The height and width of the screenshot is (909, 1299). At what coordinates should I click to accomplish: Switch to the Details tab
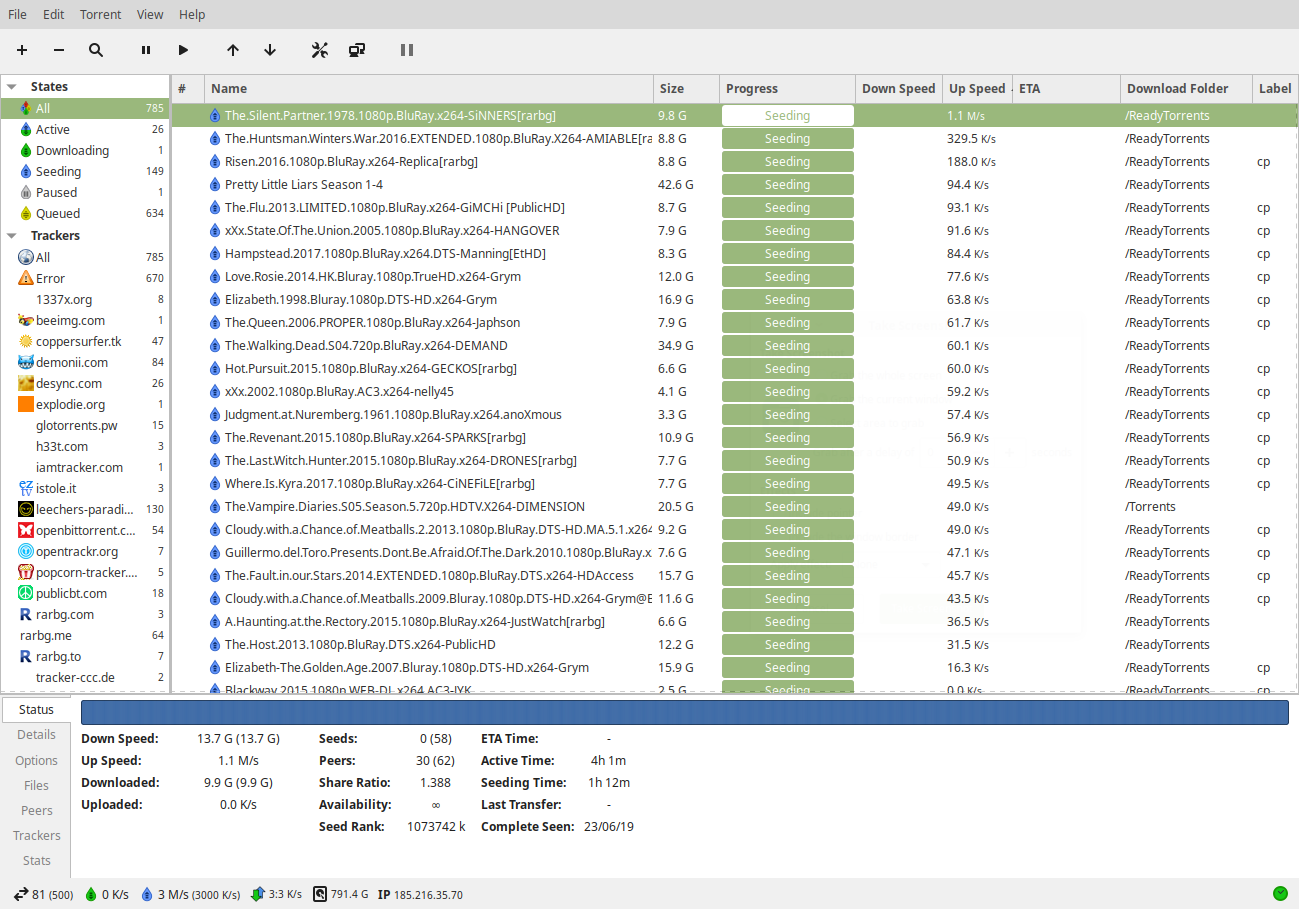point(36,734)
